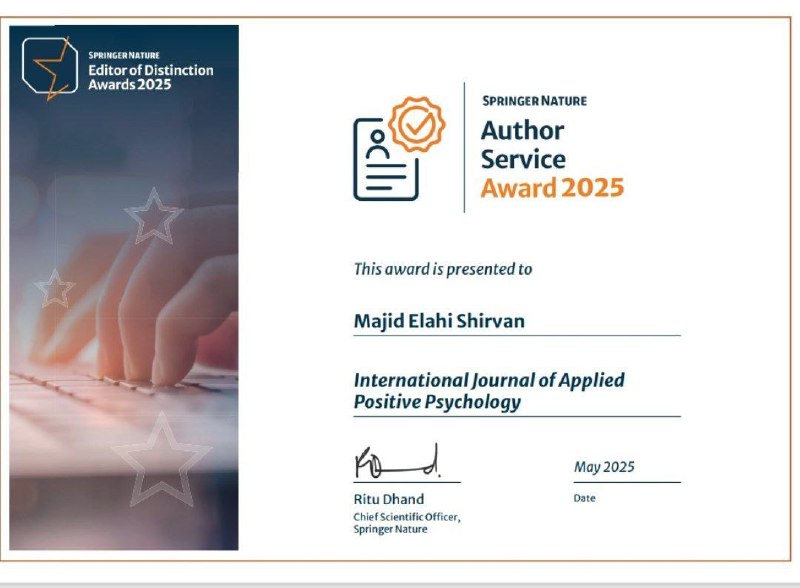The width and height of the screenshot is (800, 588).
Task: Click 'International Journal of Applied Positive Psychology'
Action: [x=489, y=391]
